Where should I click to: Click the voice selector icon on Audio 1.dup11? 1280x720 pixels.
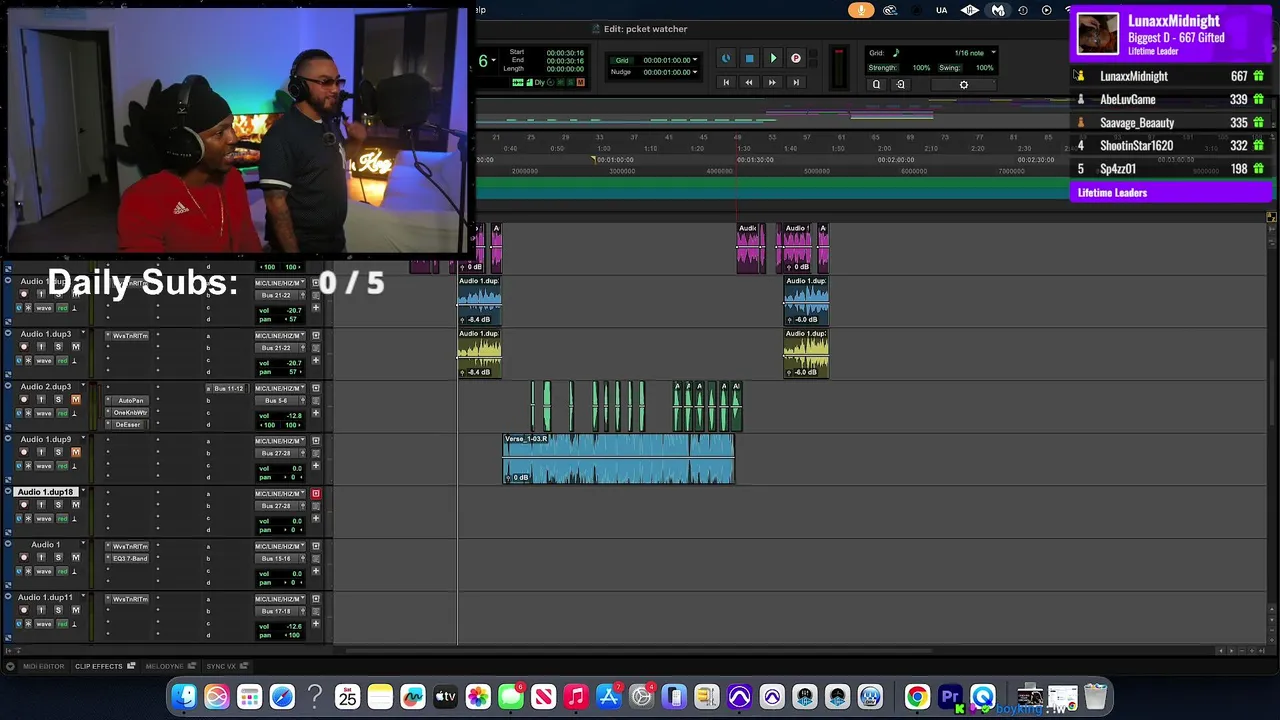point(17,624)
